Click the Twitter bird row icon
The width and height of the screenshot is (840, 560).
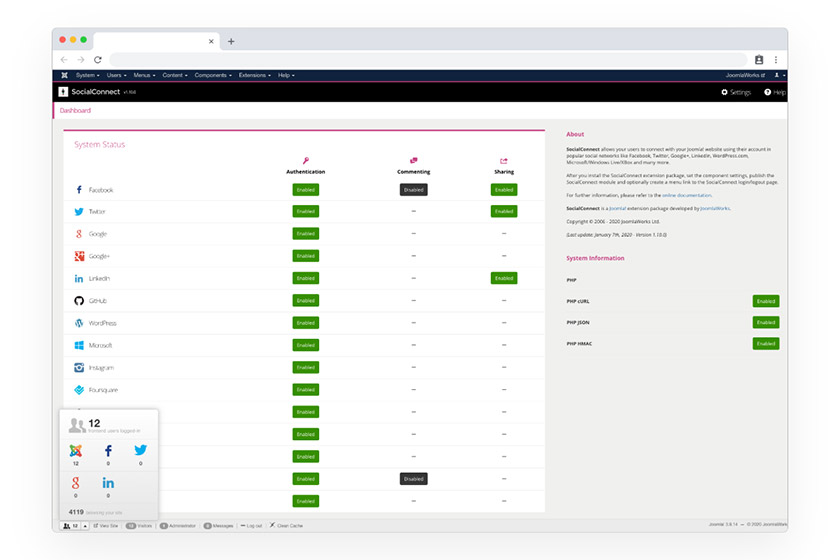pyautogui.click(x=79, y=212)
